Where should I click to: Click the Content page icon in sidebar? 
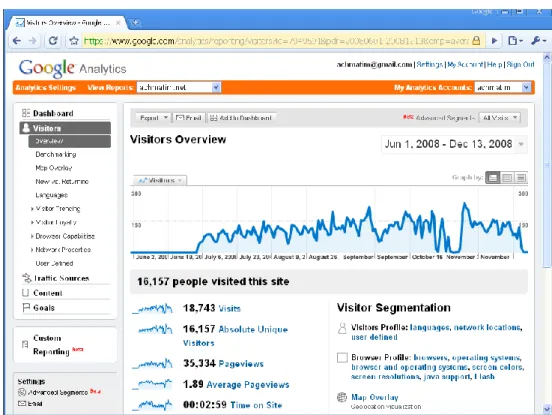(x=25, y=293)
